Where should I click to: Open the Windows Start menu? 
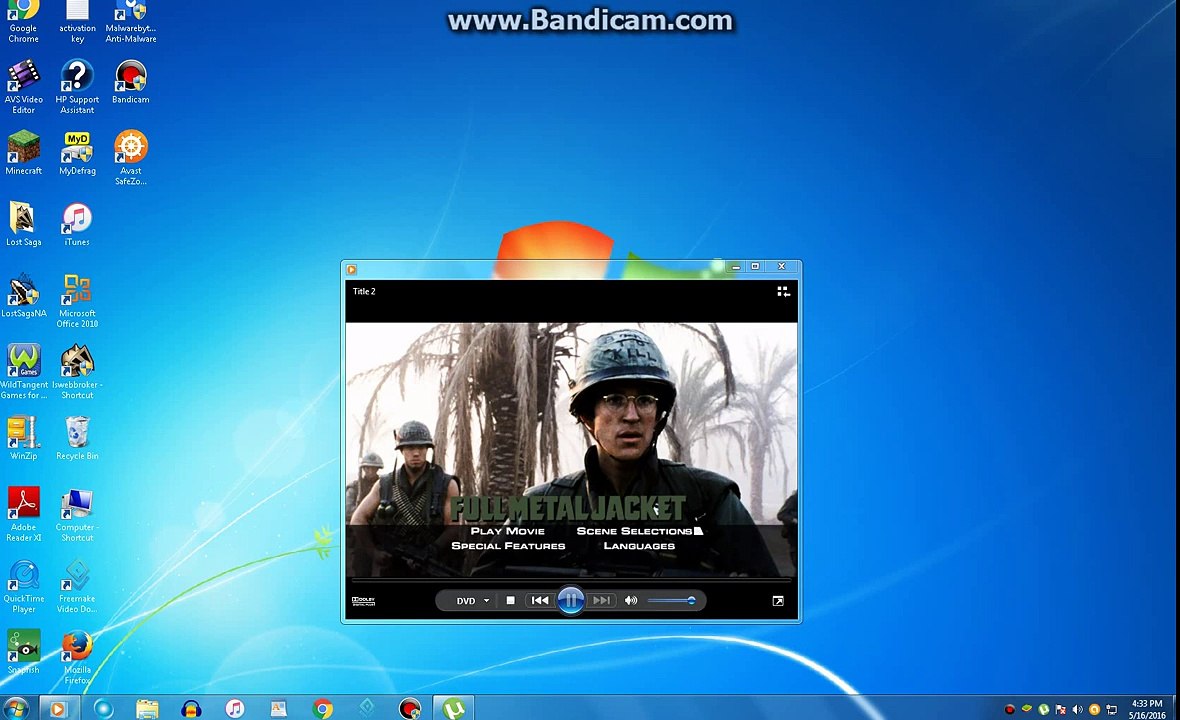15,708
